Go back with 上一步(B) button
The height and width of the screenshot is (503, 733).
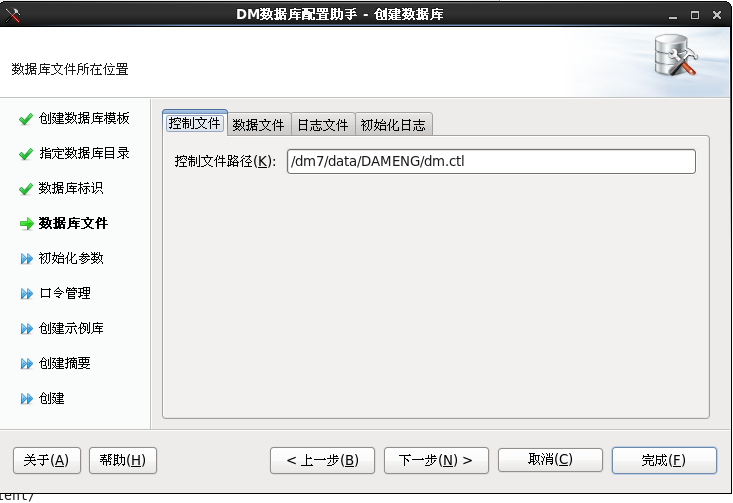(322, 460)
